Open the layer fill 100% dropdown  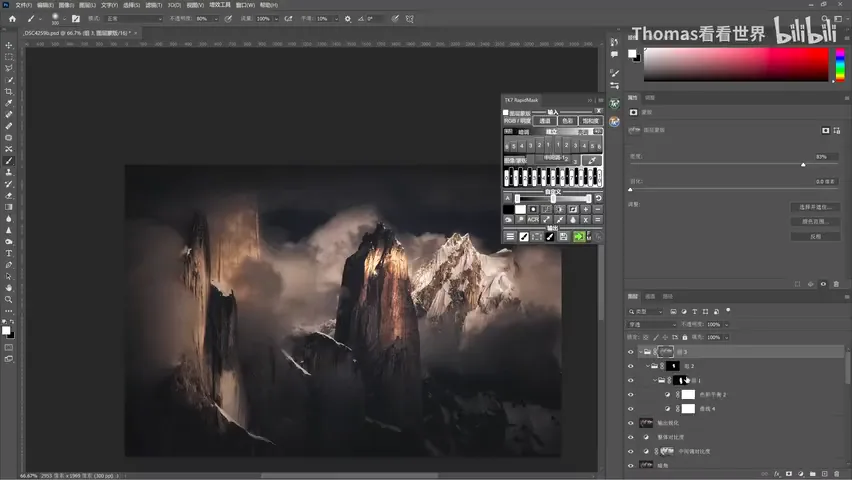tap(726, 337)
